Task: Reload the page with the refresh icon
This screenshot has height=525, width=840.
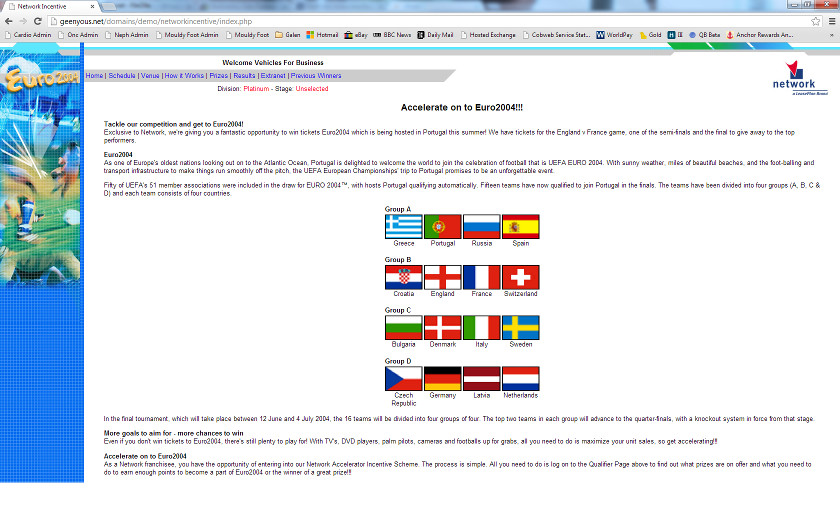Action: tap(38, 21)
